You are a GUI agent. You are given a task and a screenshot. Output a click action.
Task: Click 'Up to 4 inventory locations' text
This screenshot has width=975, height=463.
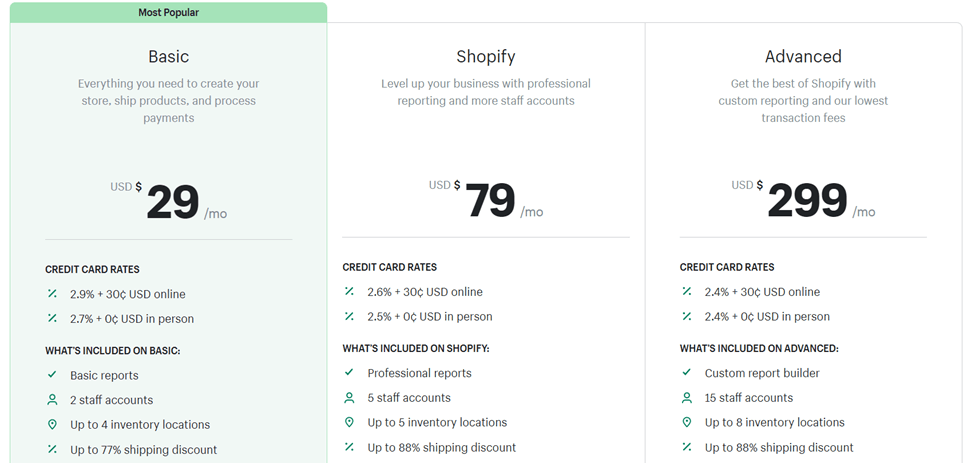pyautogui.click(x=140, y=424)
